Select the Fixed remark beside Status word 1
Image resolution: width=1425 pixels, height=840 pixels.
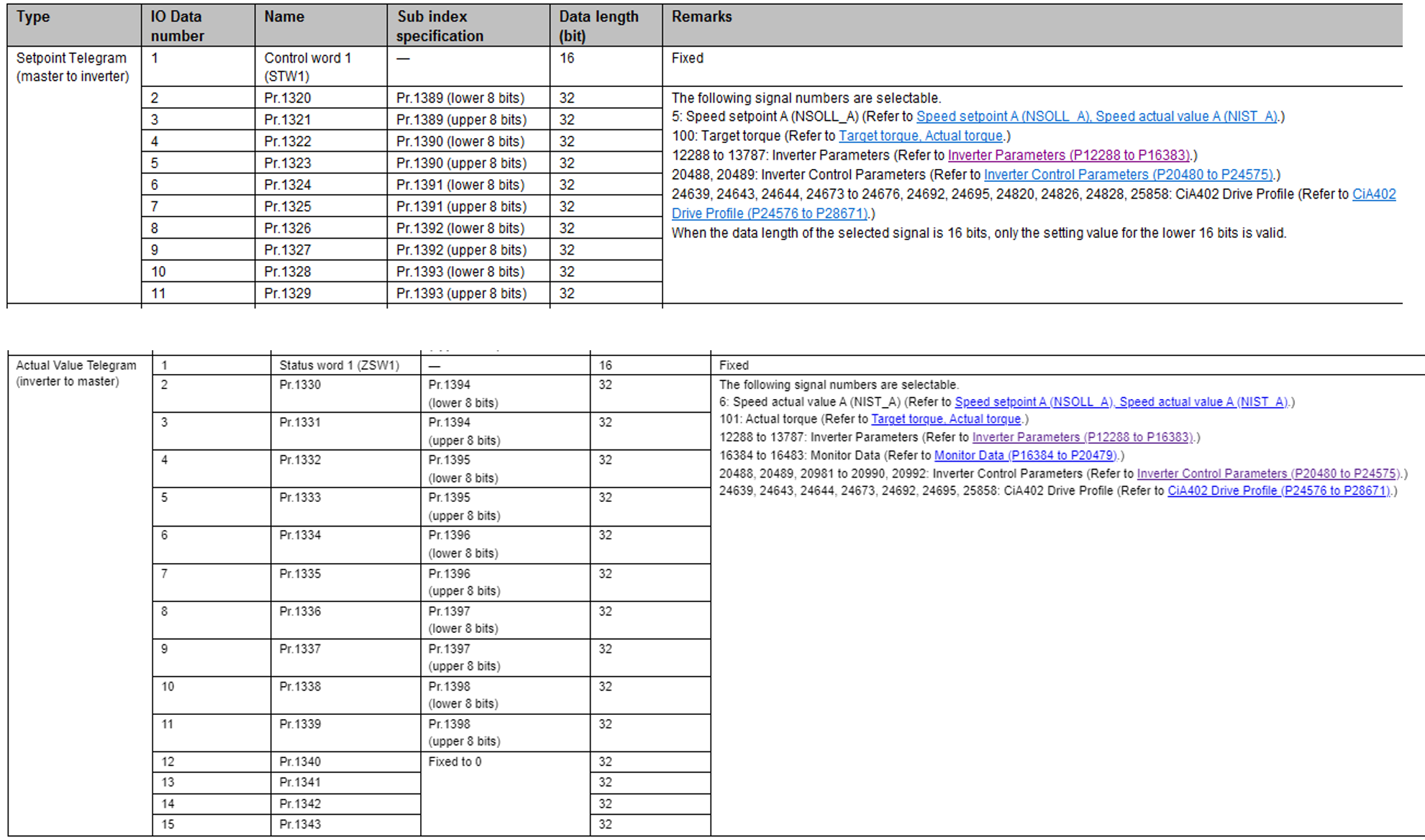pyautogui.click(x=1067, y=365)
